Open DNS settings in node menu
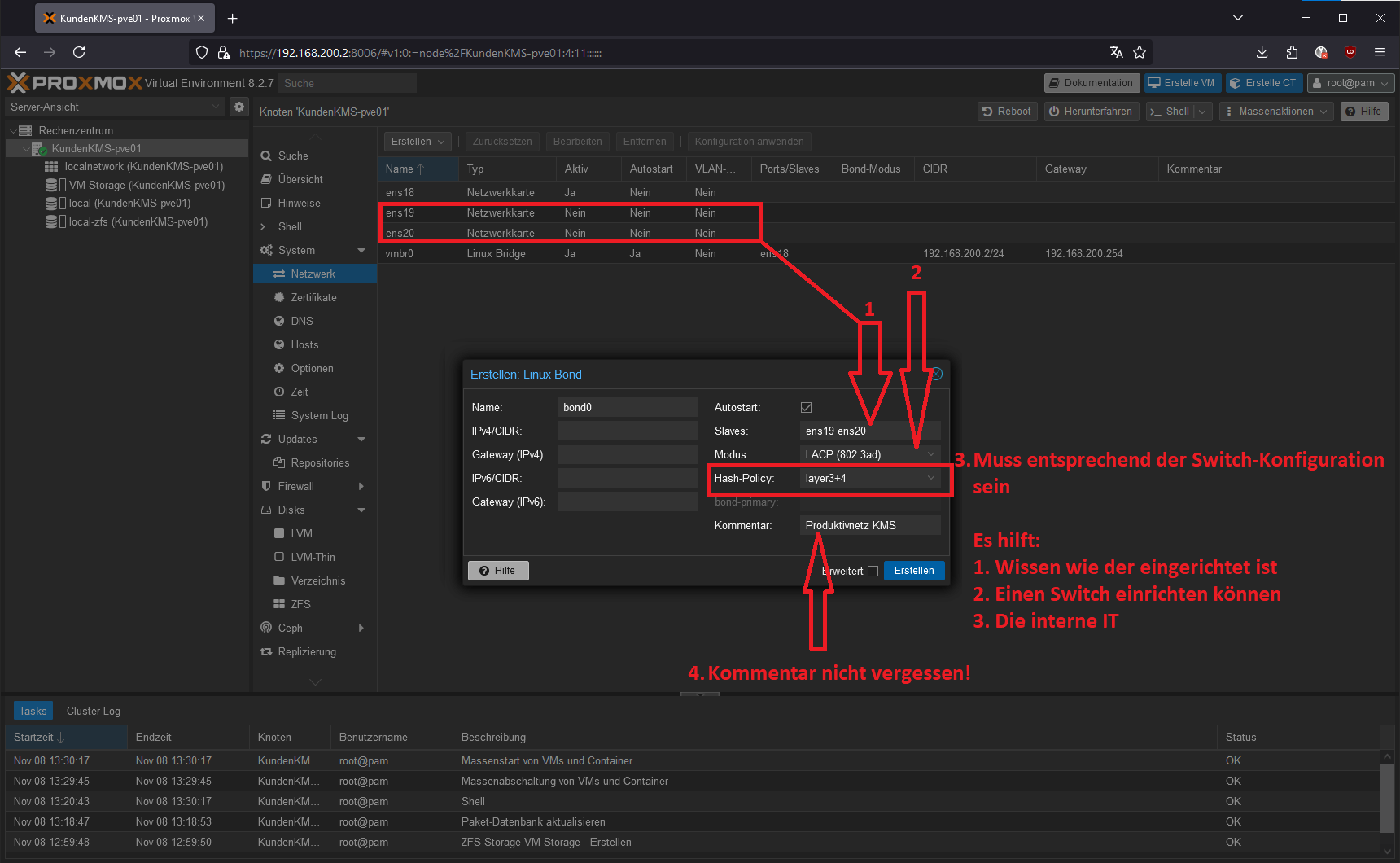 [x=302, y=321]
